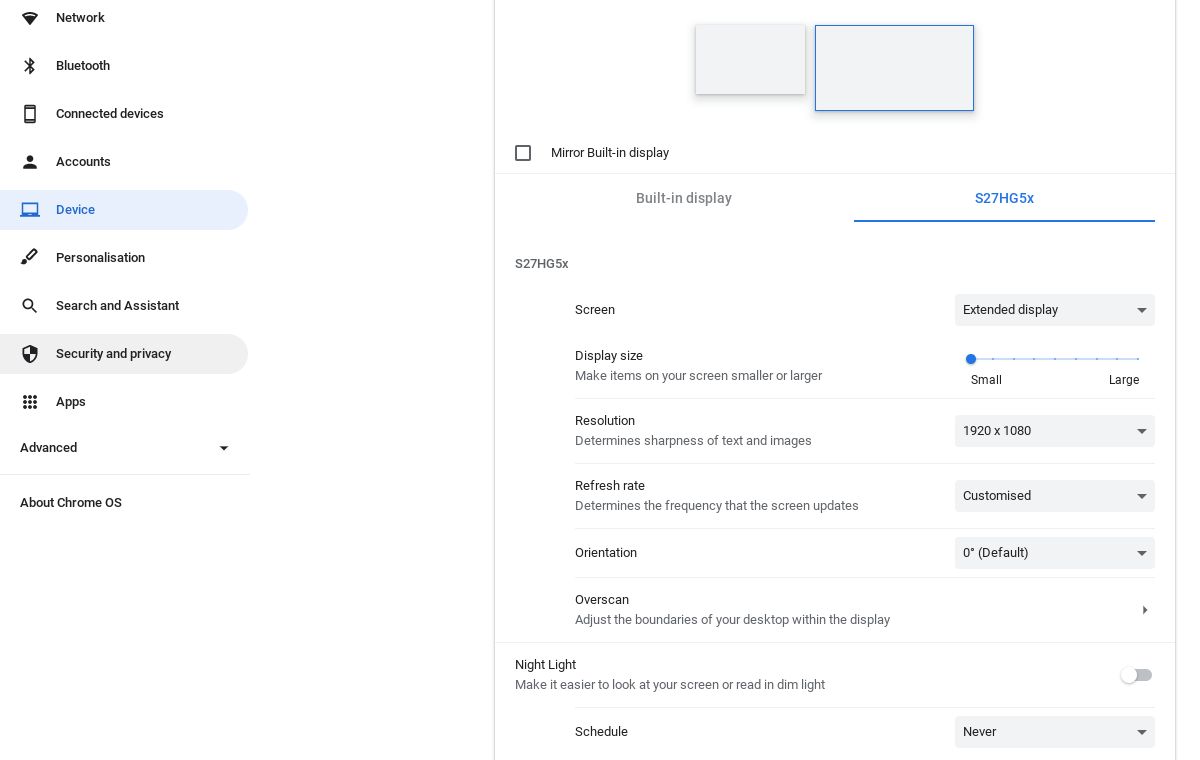Open the Screen Extended display dropdown
Viewport: 1200px width, 760px height.
1054,310
